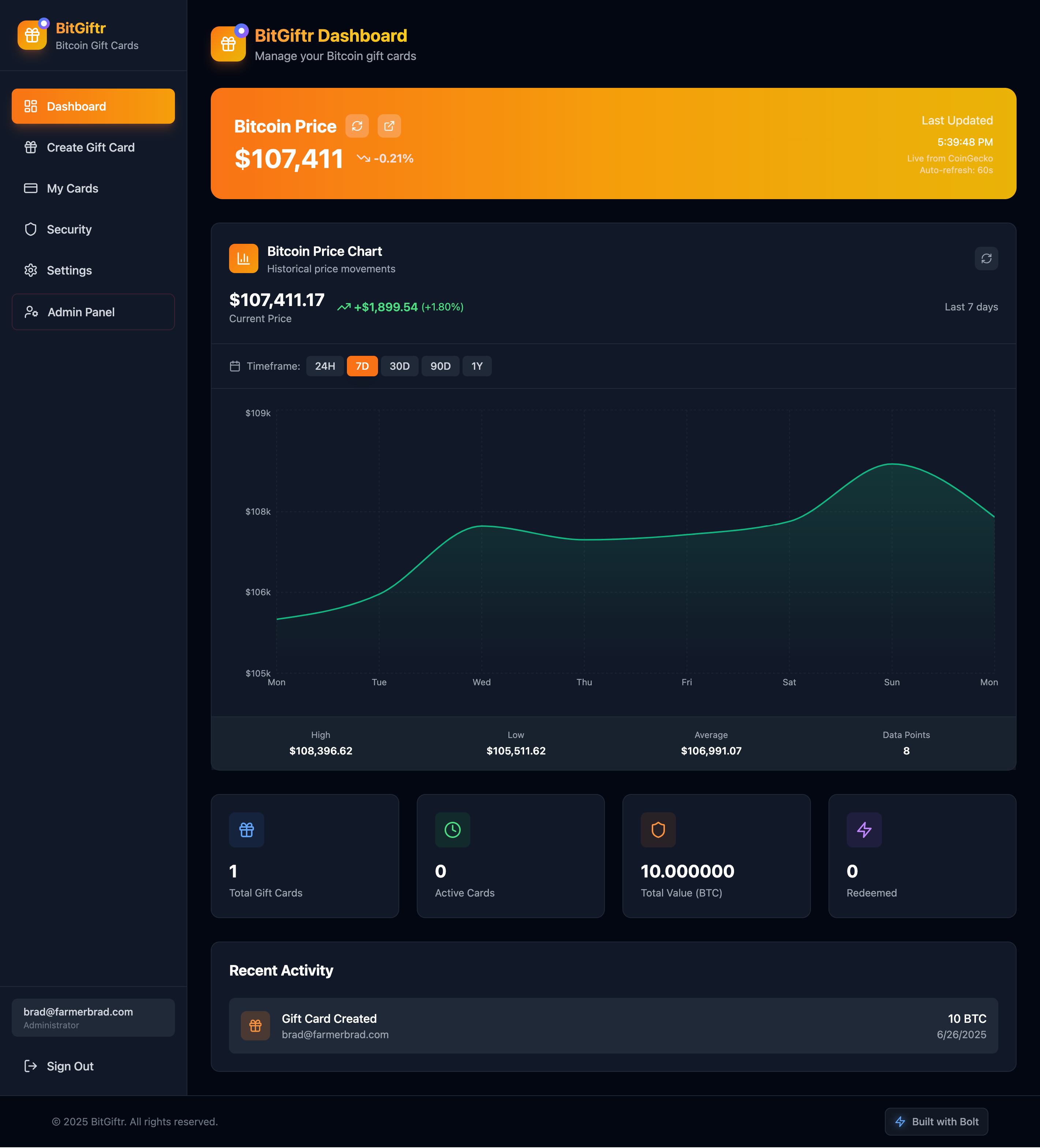Viewport: 1040px width, 1148px height.
Task: Click the green clock icon on Active Cards
Action: pos(452,830)
